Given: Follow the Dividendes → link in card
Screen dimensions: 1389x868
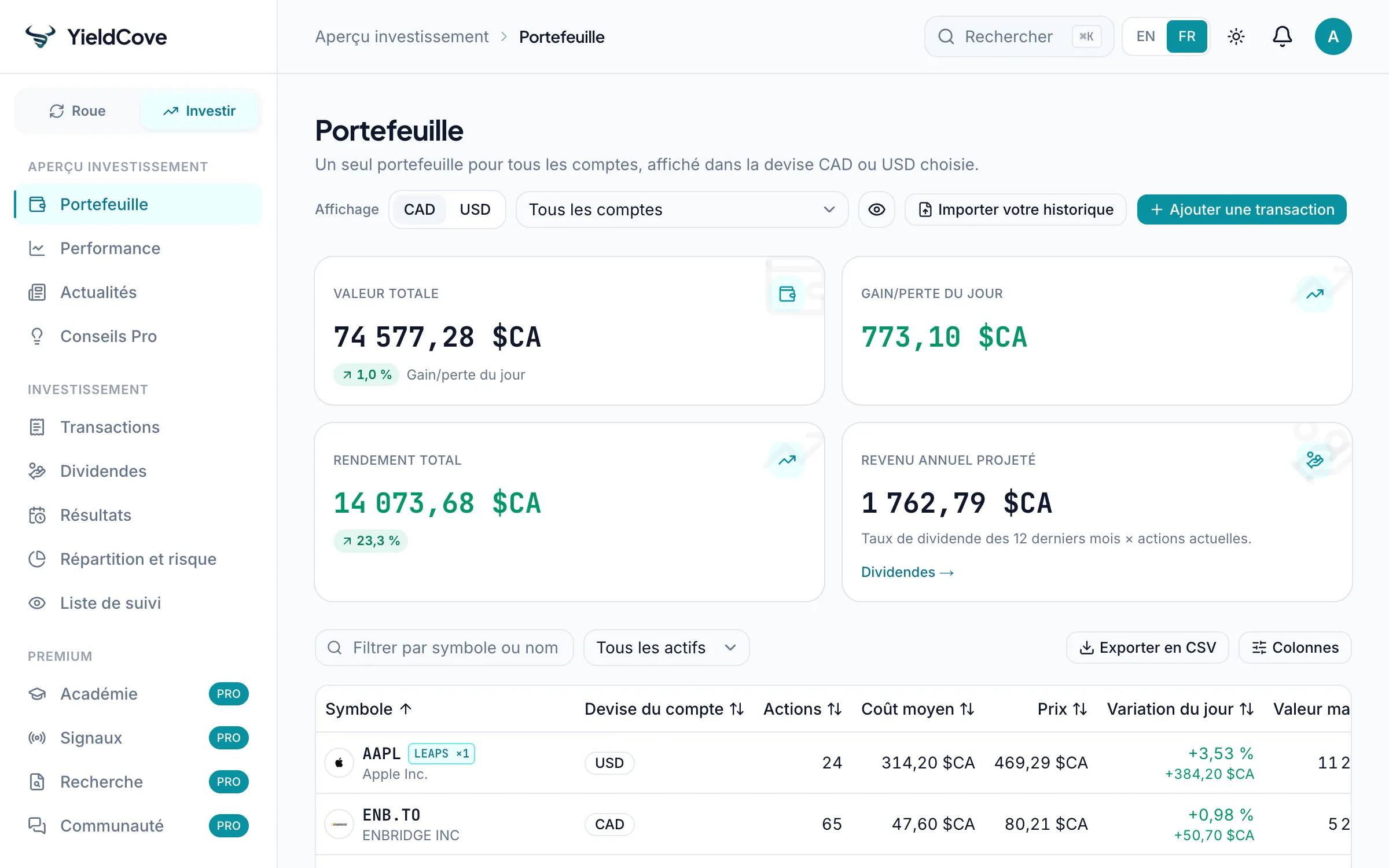Looking at the screenshot, I should [907, 572].
